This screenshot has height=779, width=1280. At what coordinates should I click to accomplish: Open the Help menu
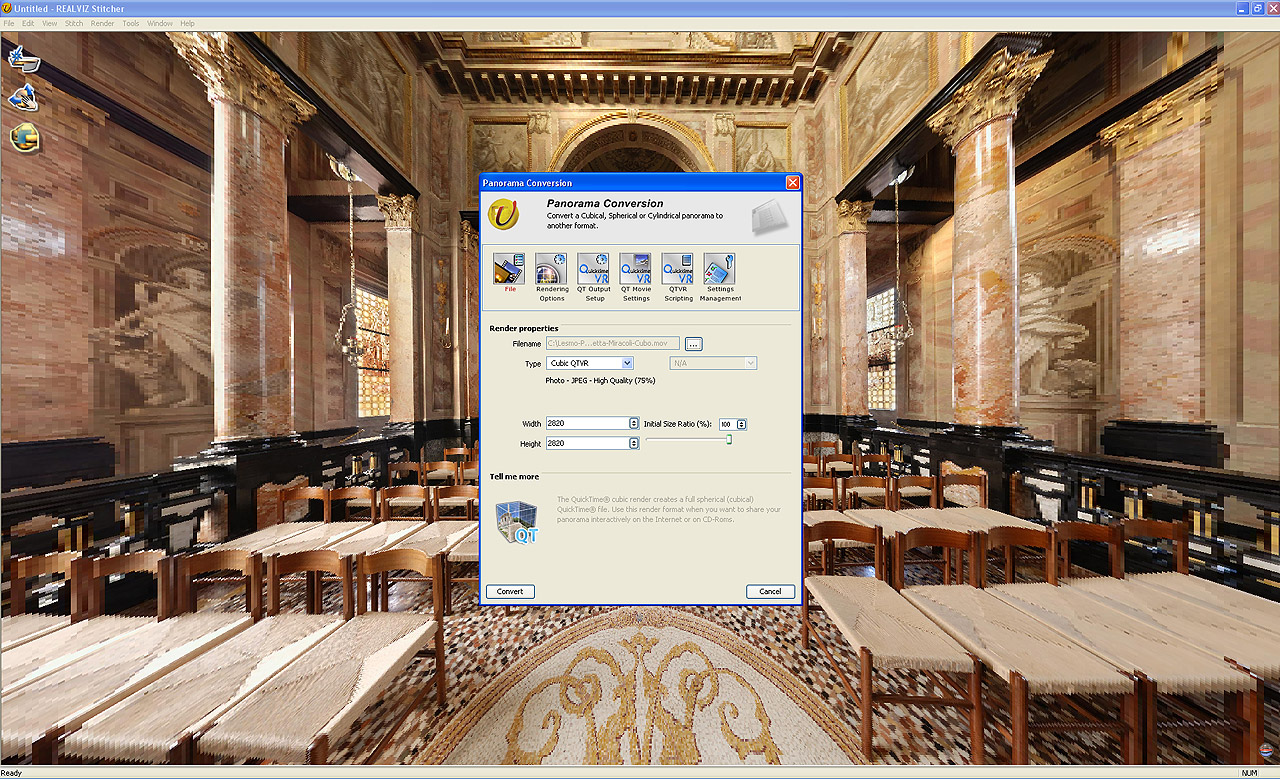coord(187,23)
